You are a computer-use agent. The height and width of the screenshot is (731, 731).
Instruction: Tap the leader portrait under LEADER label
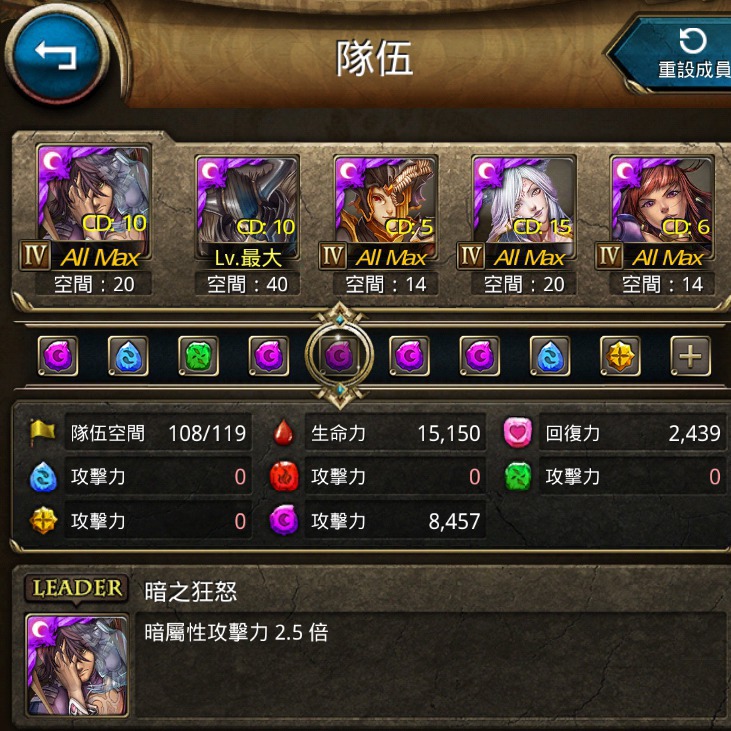[77, 665]
